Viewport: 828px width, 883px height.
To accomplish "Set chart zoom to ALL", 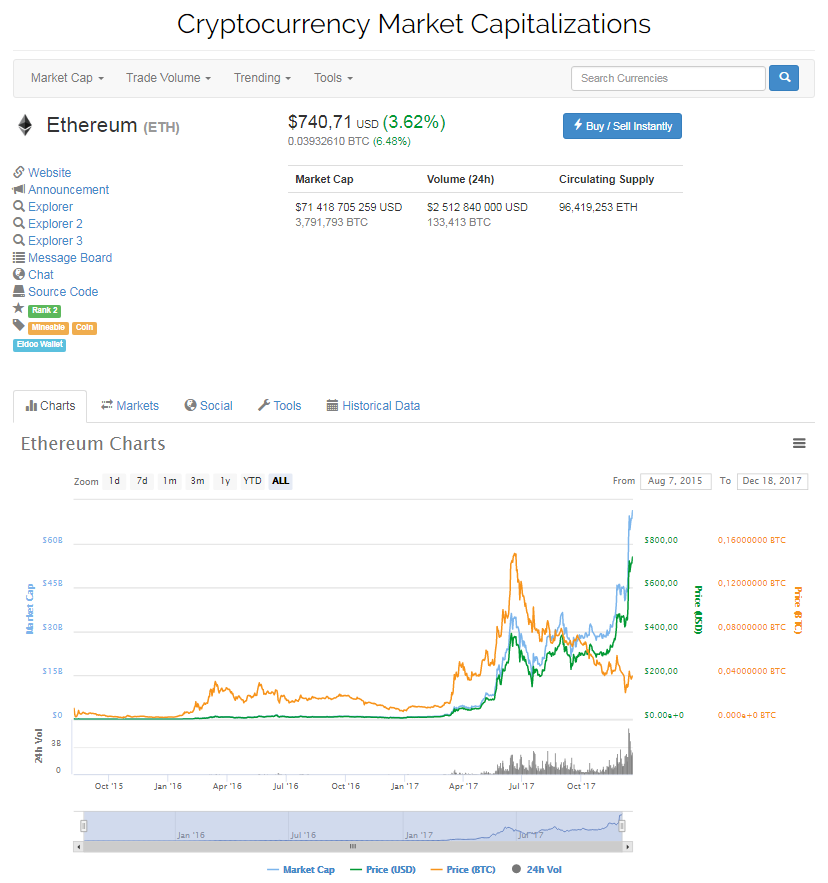I will click(x=281, y=481).
